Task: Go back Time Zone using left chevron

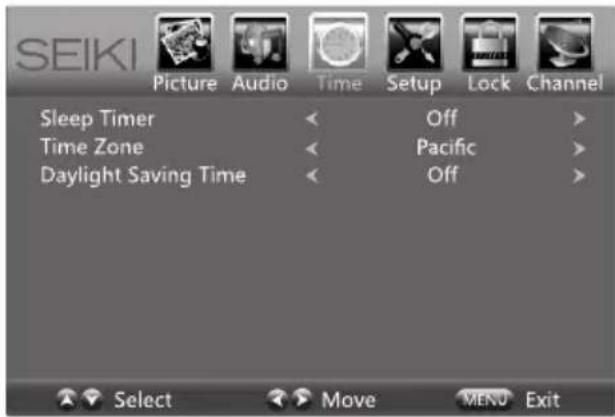Action: click(x=312, y=148)
